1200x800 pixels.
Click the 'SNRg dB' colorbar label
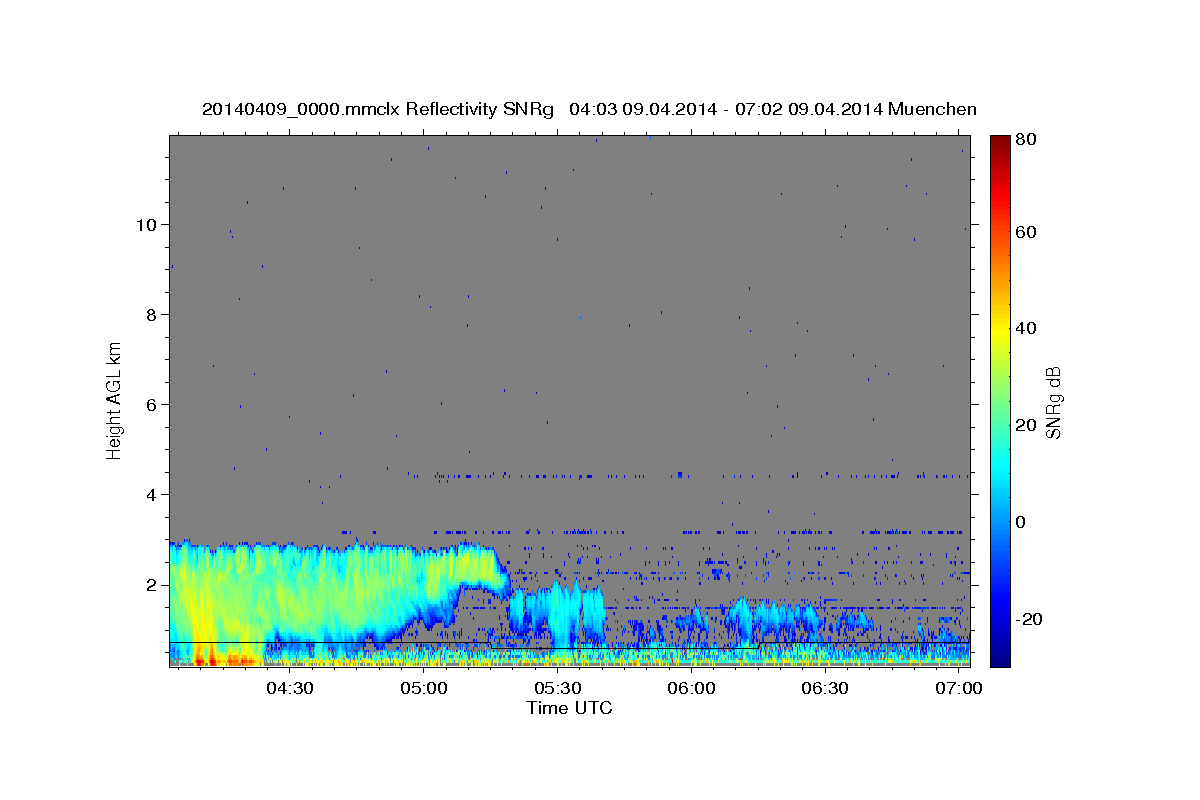[x=1053, y=403]
